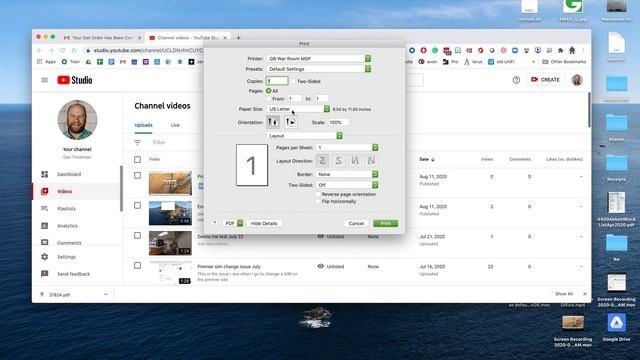Check the select-all videos checkbox

coord(138,160)
